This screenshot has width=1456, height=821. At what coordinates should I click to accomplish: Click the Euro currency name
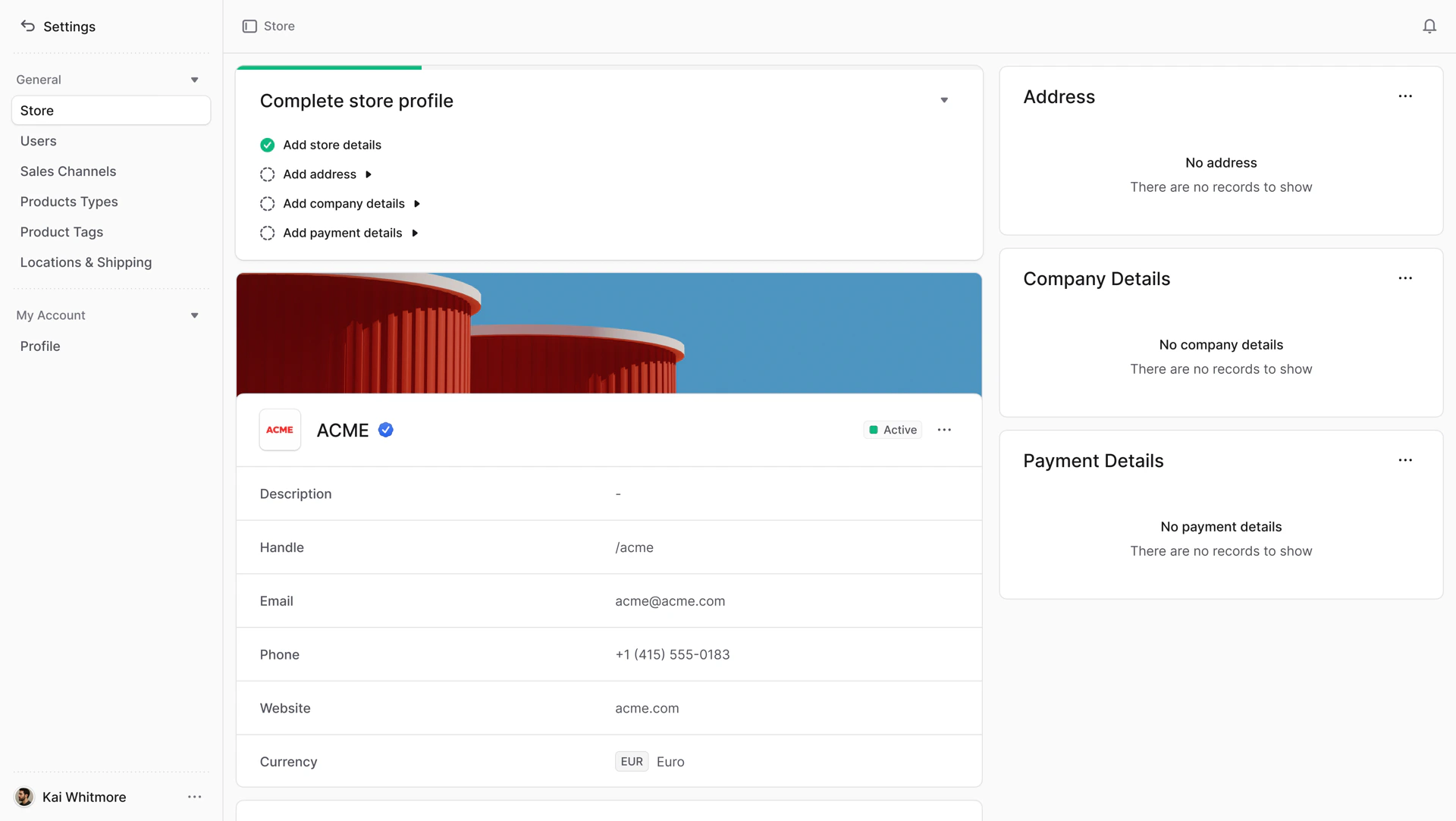[670, 762]
